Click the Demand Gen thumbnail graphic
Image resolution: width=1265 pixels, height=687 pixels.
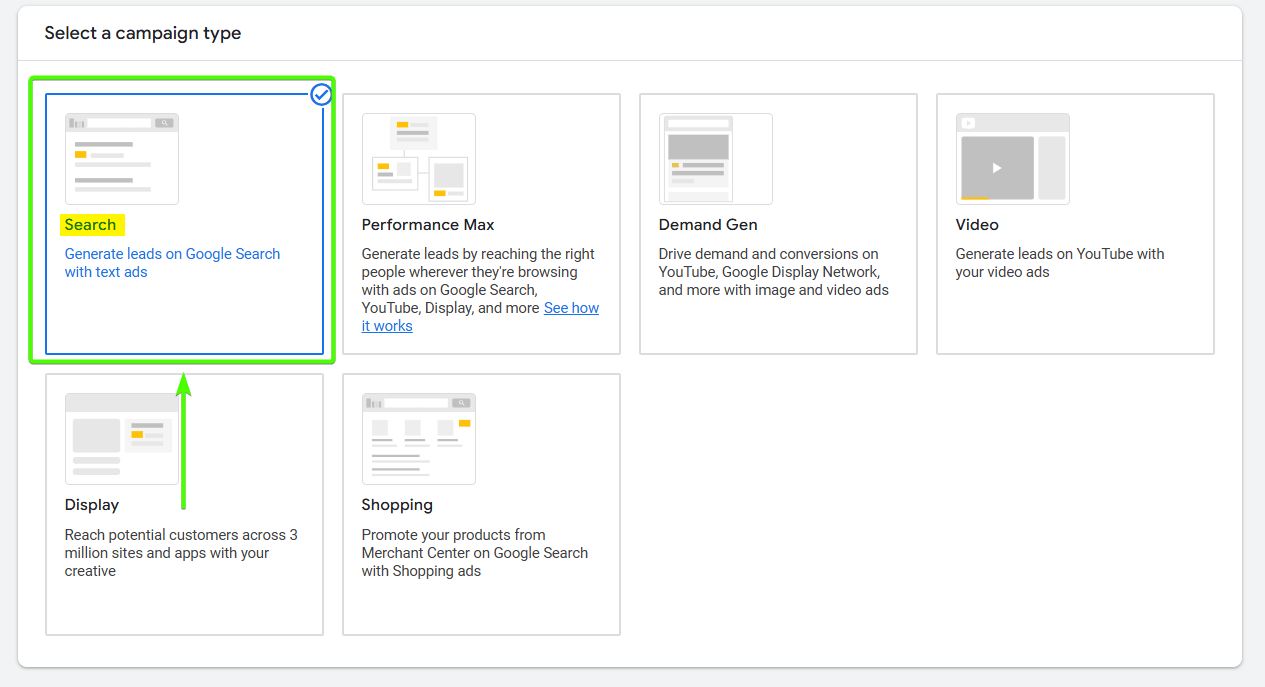click(x=716, y=157)
